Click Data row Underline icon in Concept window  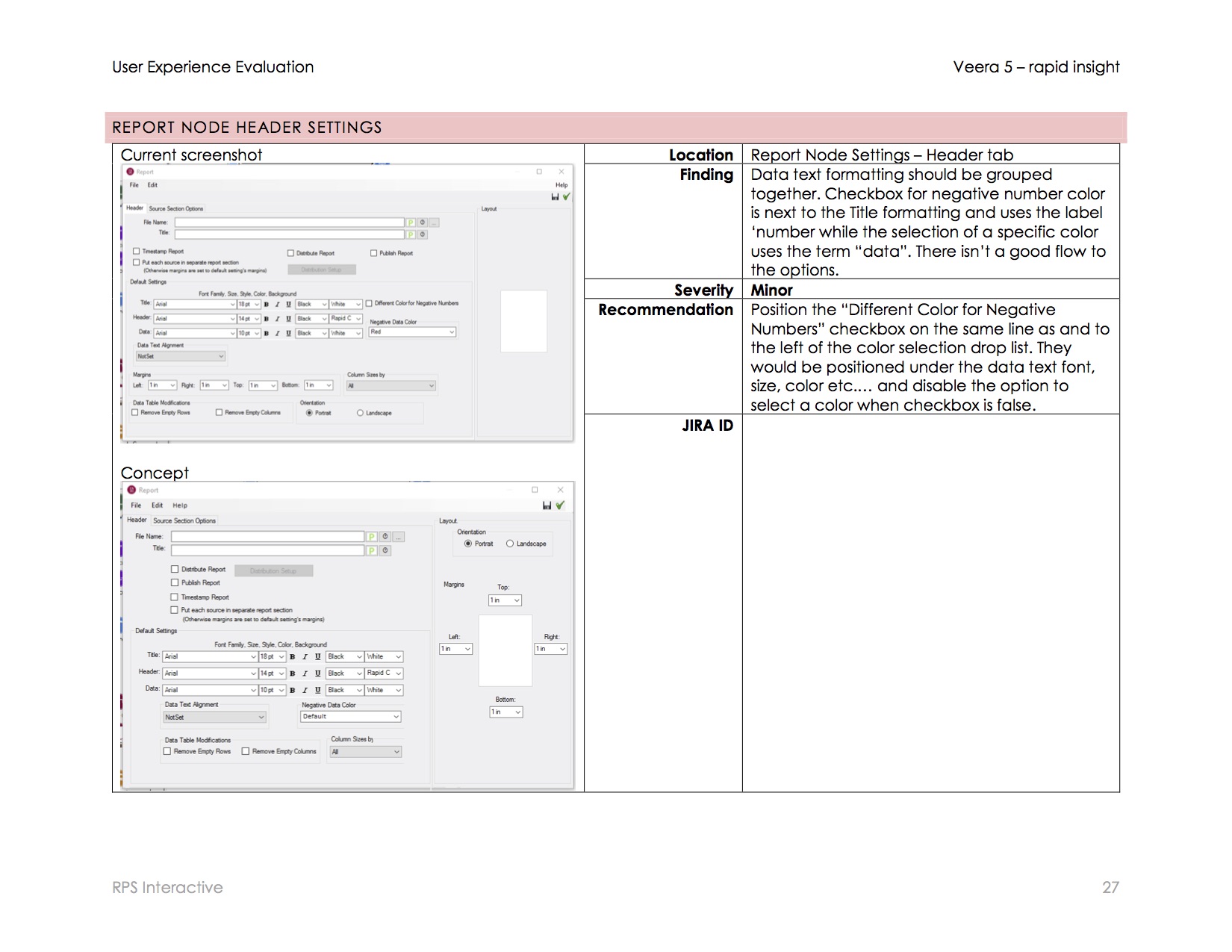point(317,691)
